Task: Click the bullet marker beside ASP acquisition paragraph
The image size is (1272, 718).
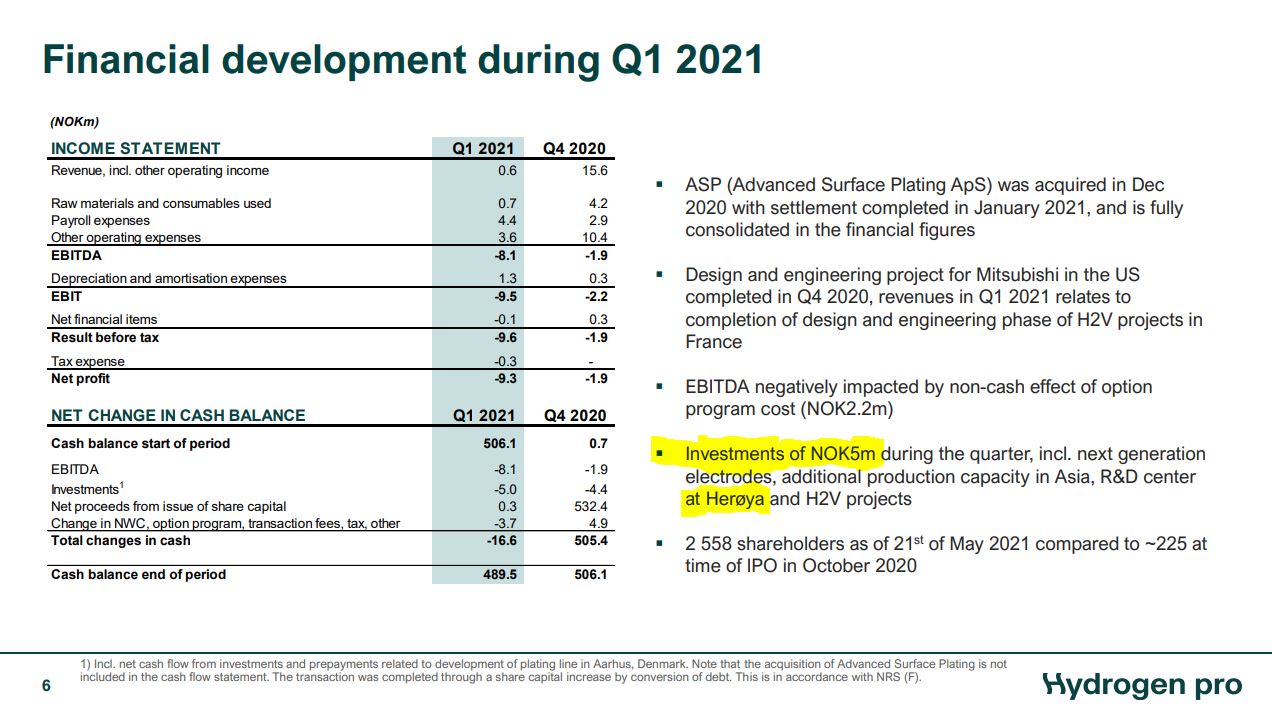Action: (659, 186)
